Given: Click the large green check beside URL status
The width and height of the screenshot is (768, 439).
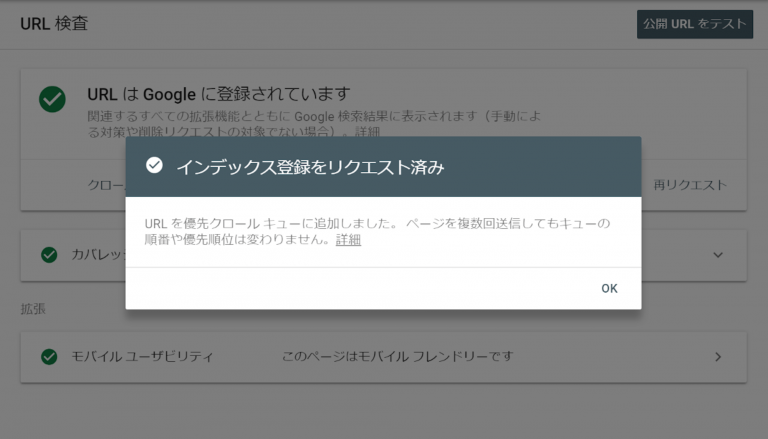Looking at the screenshot, I should click(x=52, y=99).
